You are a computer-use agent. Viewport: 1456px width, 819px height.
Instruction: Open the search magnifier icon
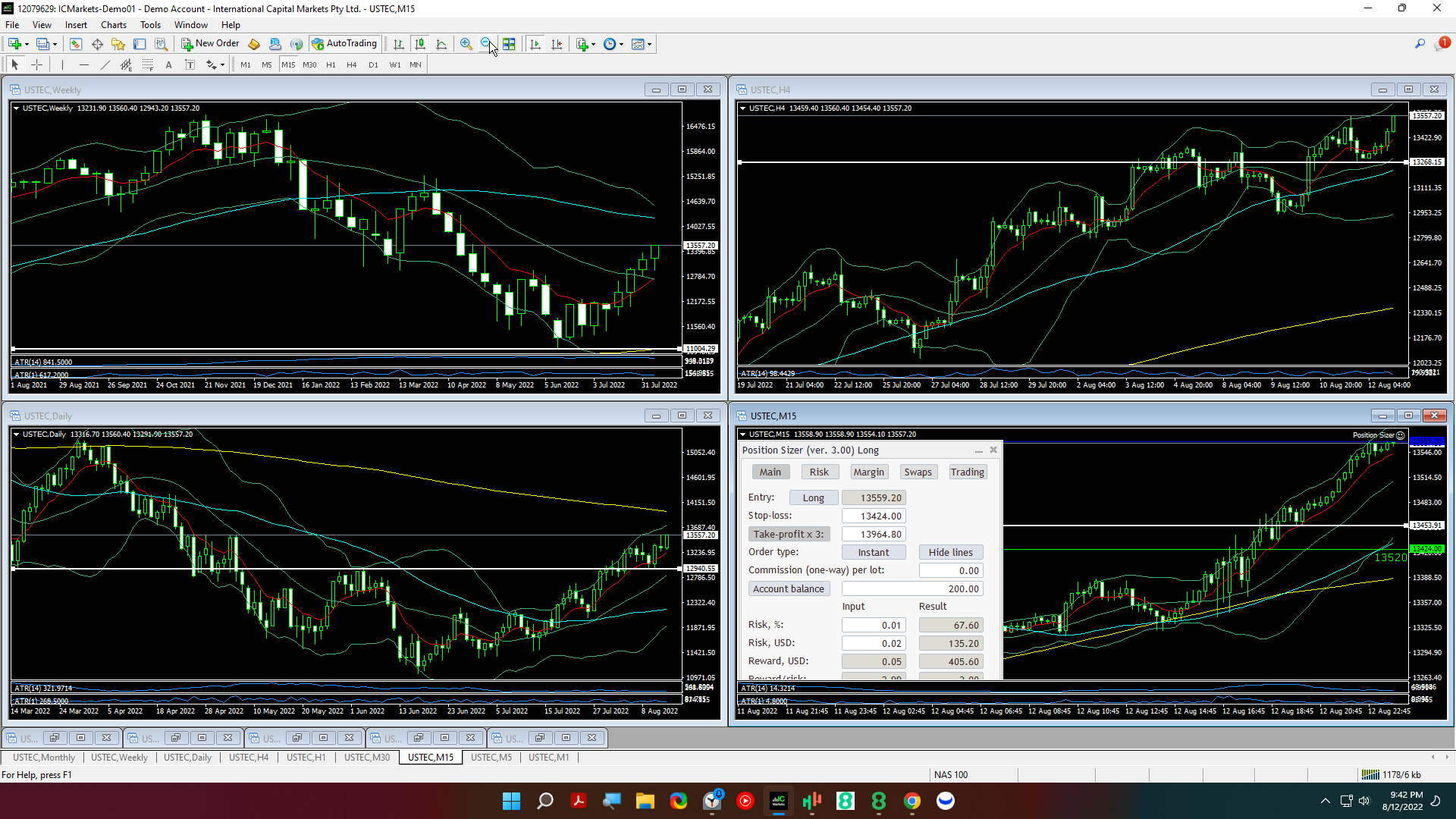(x=1420, y=44)
